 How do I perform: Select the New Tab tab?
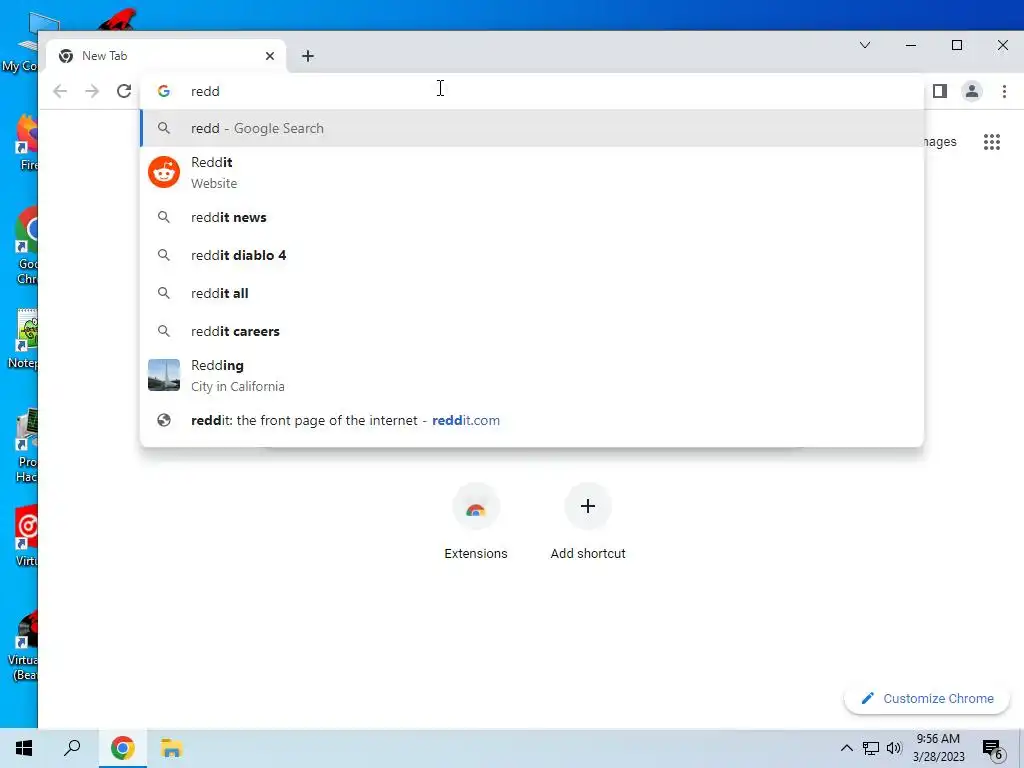tap(167, 56)
